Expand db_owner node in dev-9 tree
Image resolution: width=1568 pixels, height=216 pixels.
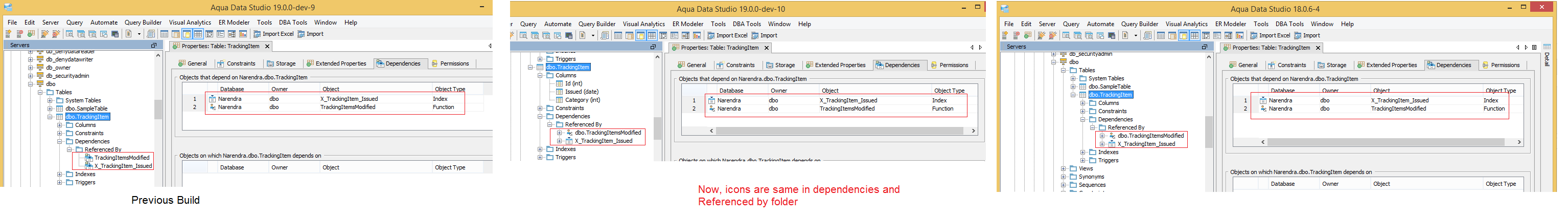point(31,68)
